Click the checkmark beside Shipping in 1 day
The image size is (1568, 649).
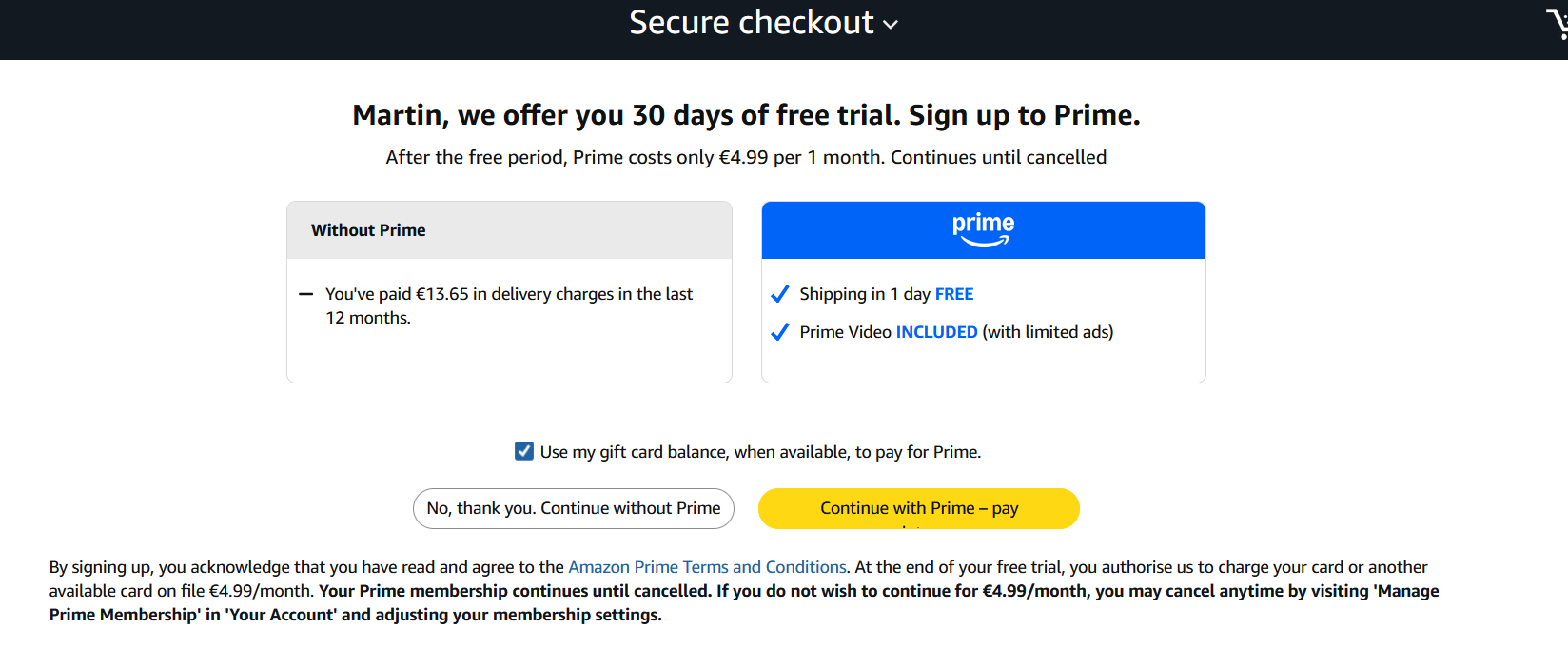click(x=779, y=294)
